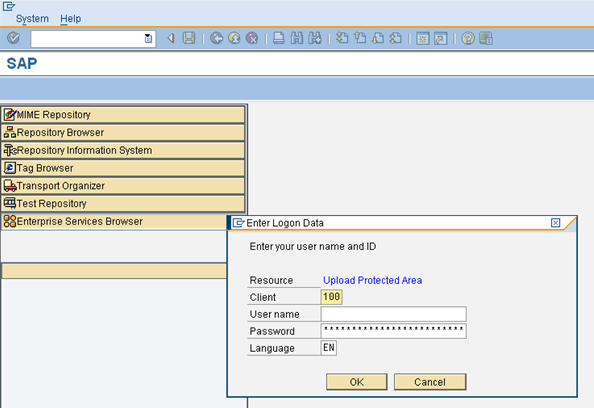Click the Next Page icon
594x408 pixels.
(378, 38)
